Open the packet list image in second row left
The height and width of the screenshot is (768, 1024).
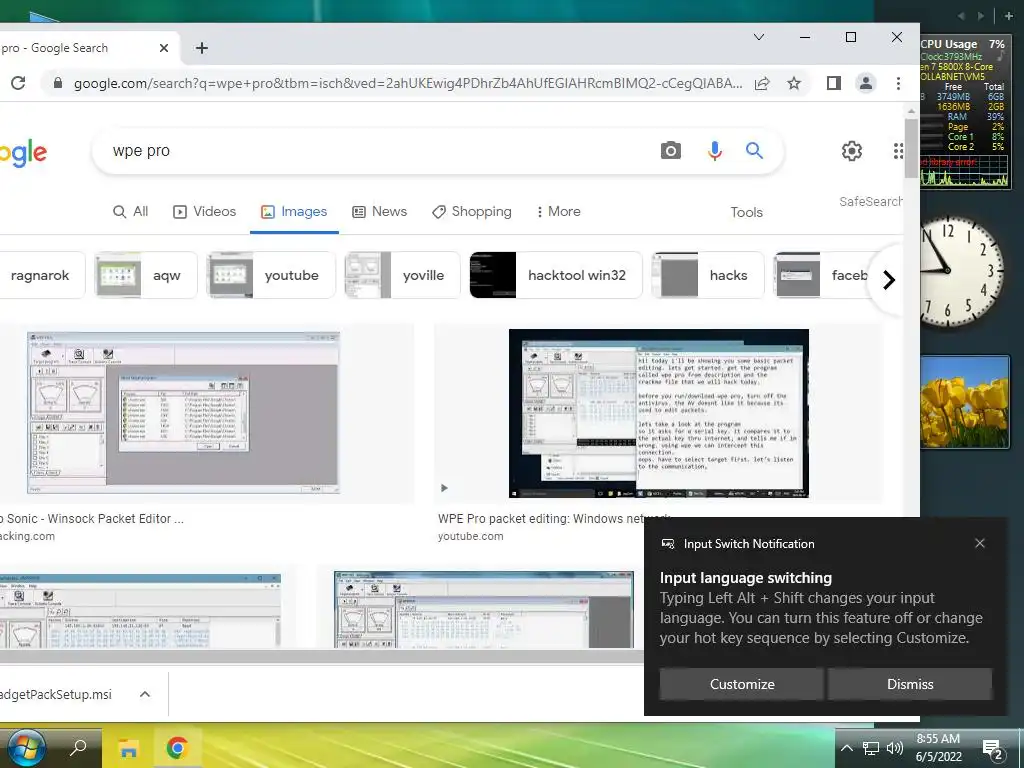[140, 611]
